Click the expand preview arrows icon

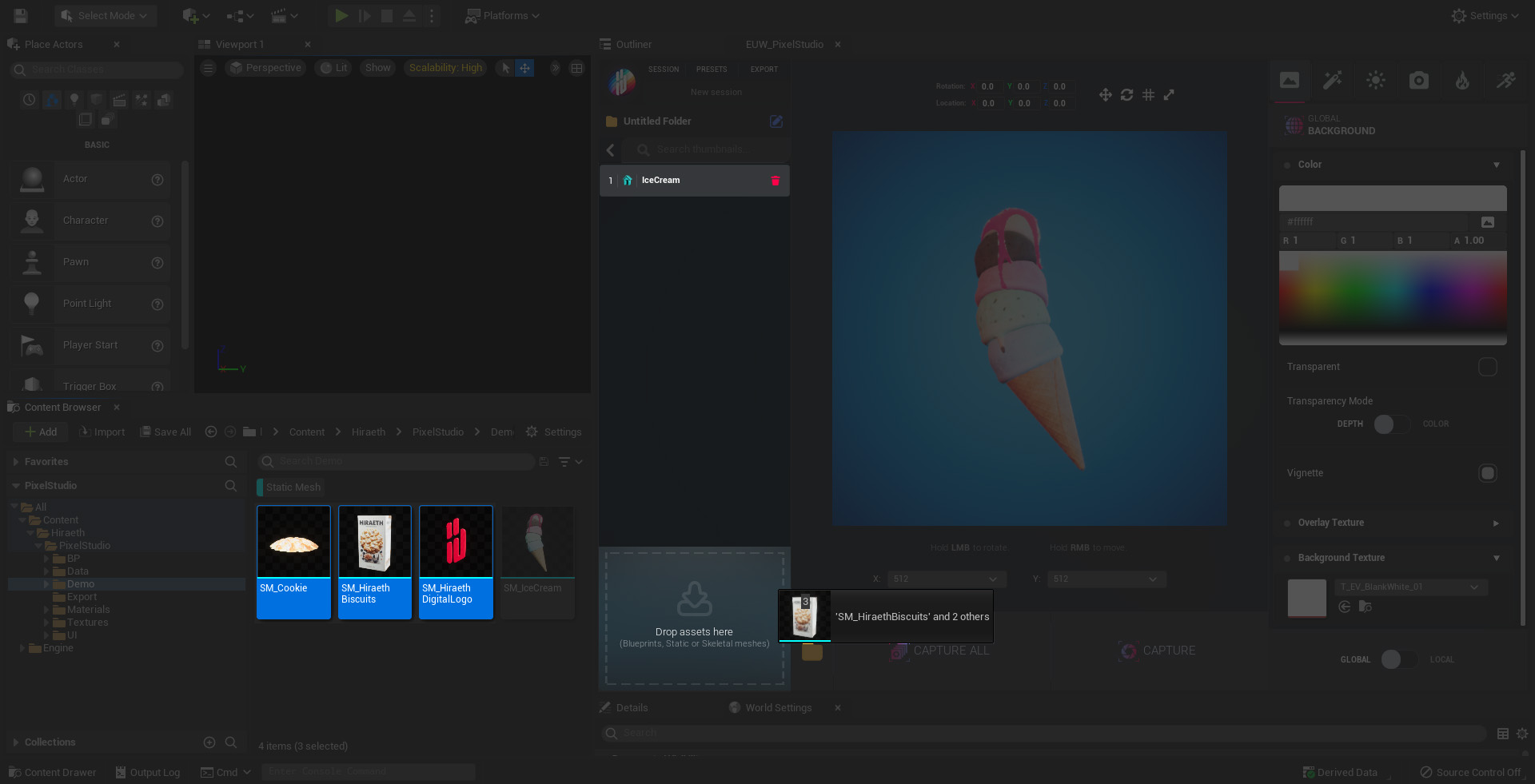(x=1169, y=95)
